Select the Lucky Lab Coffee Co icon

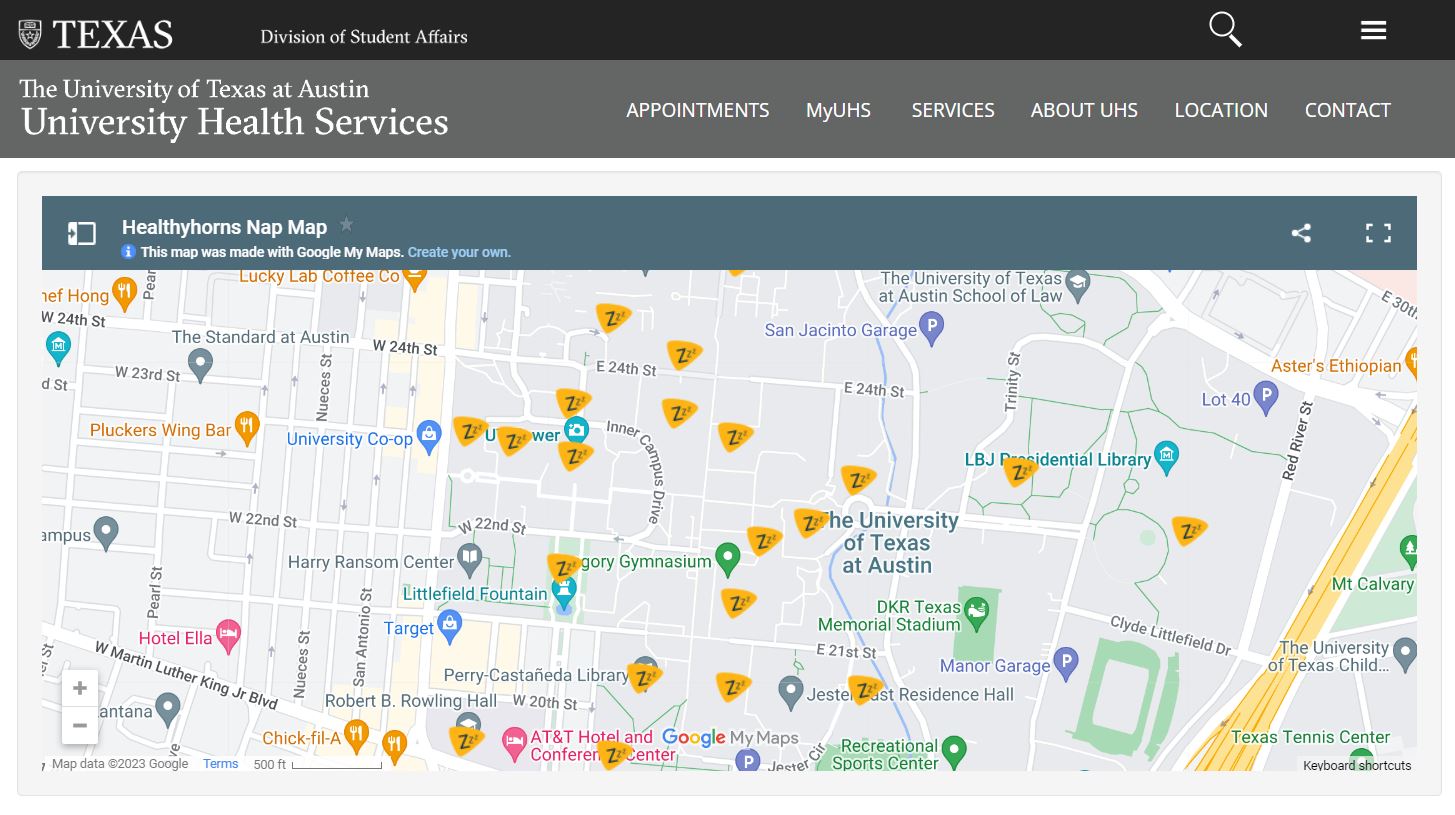[414, 278]
